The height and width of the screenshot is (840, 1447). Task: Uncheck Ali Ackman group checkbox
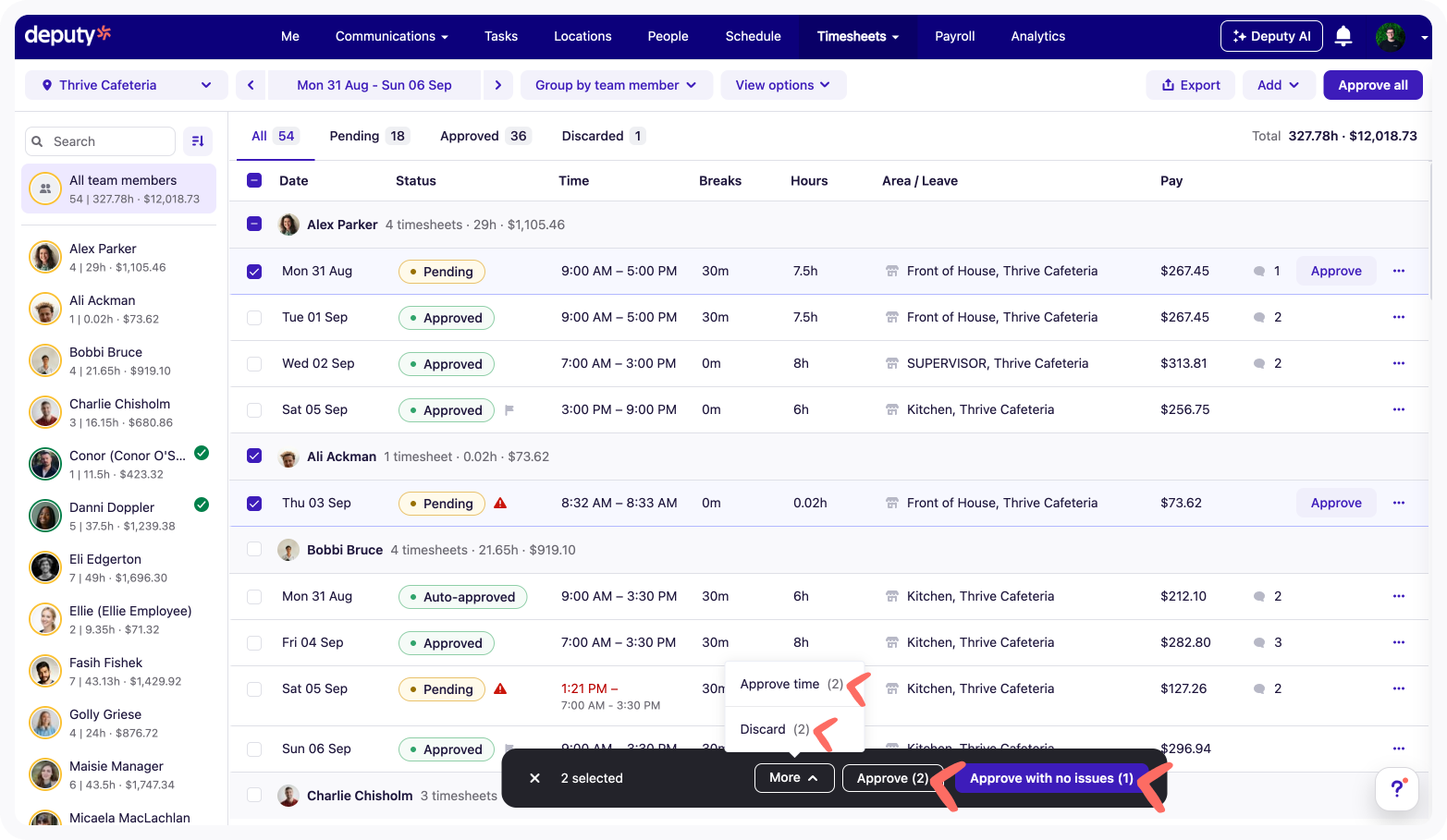254,456
